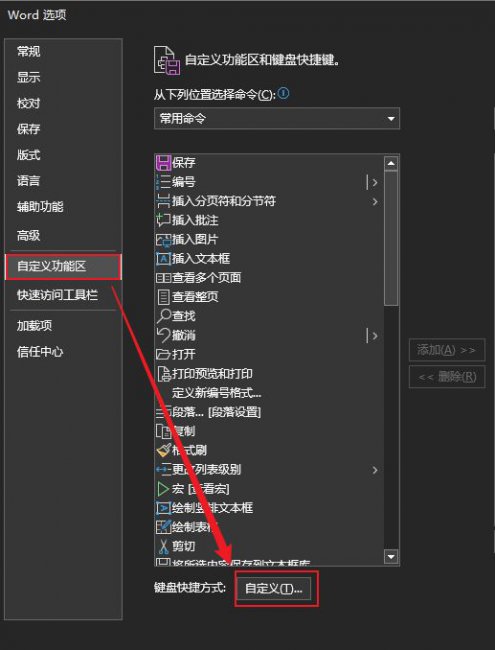Screen dimensions: 495x650
Task: Click the 绘制表格 draw table icon
Action: 163,527
